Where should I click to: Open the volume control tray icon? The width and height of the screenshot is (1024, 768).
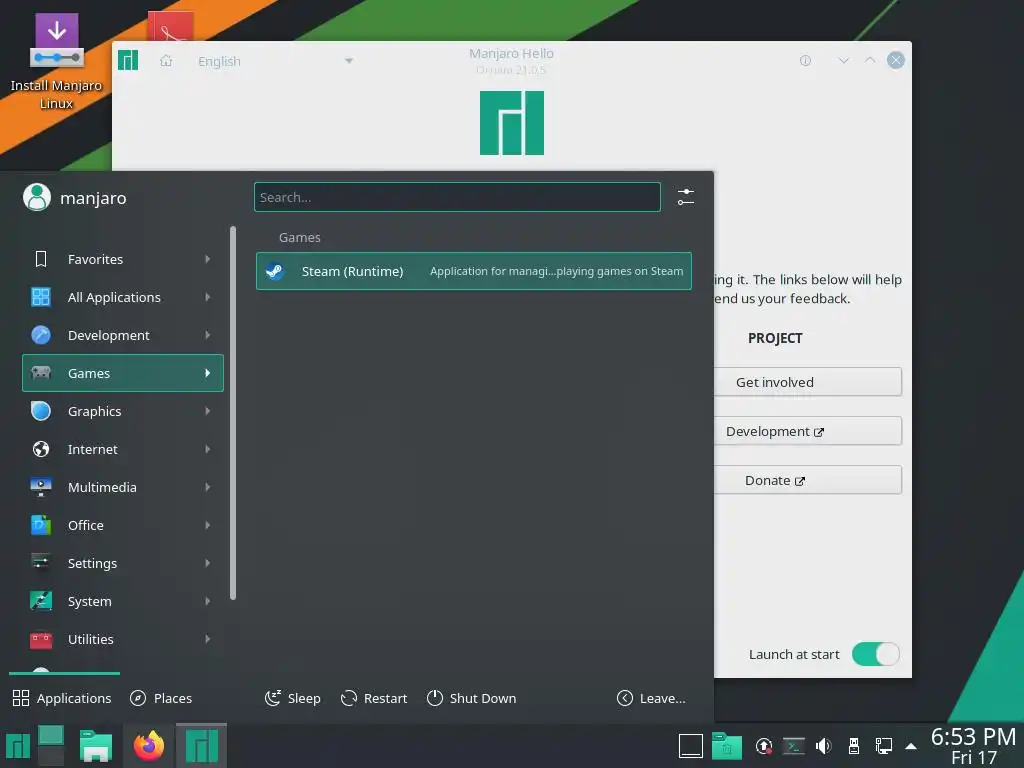point(824,746)
